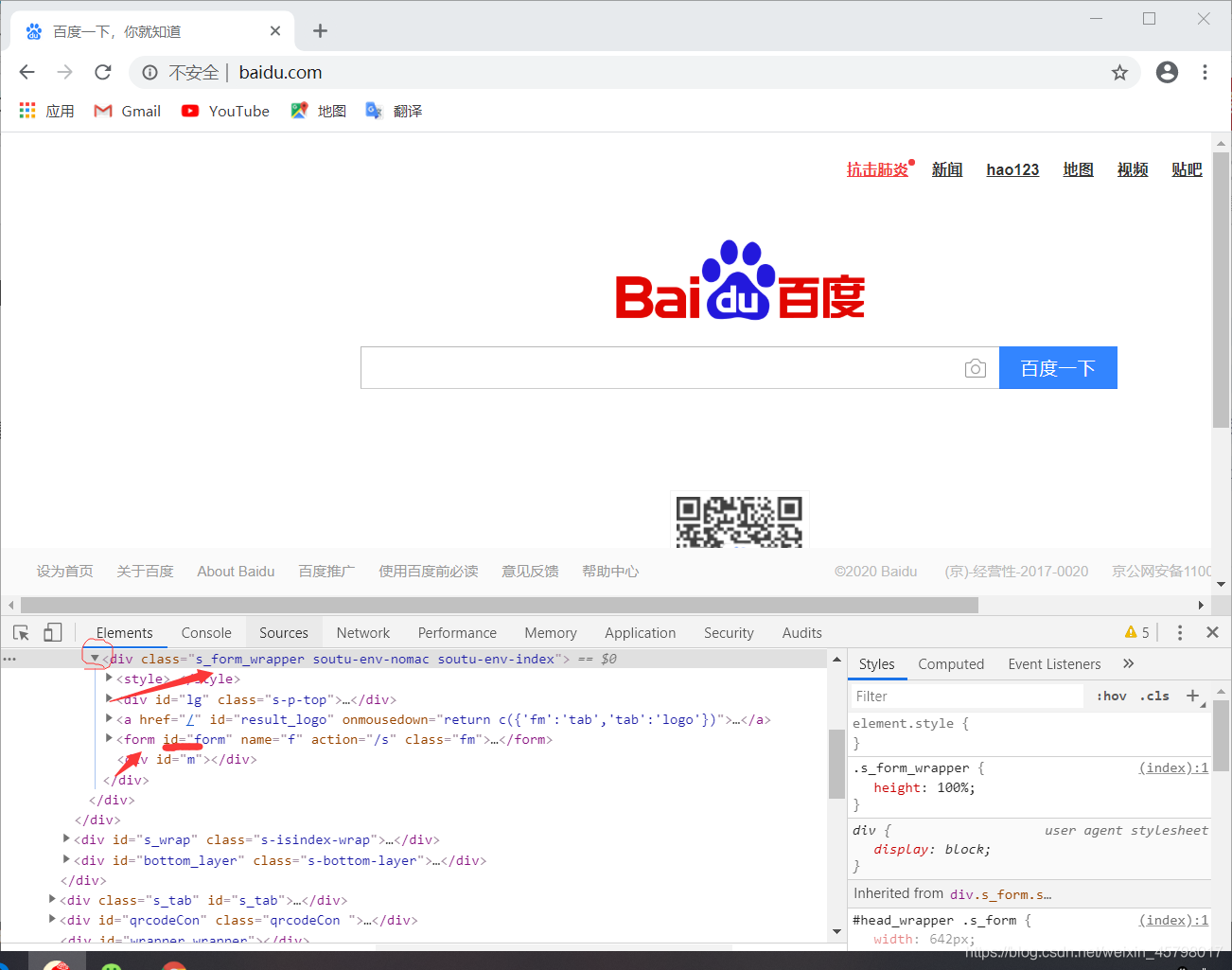Viewport: 1232px width, 970px height.
Task: Open the 意见反馈 footer link
Action: (x=530, y=572)
